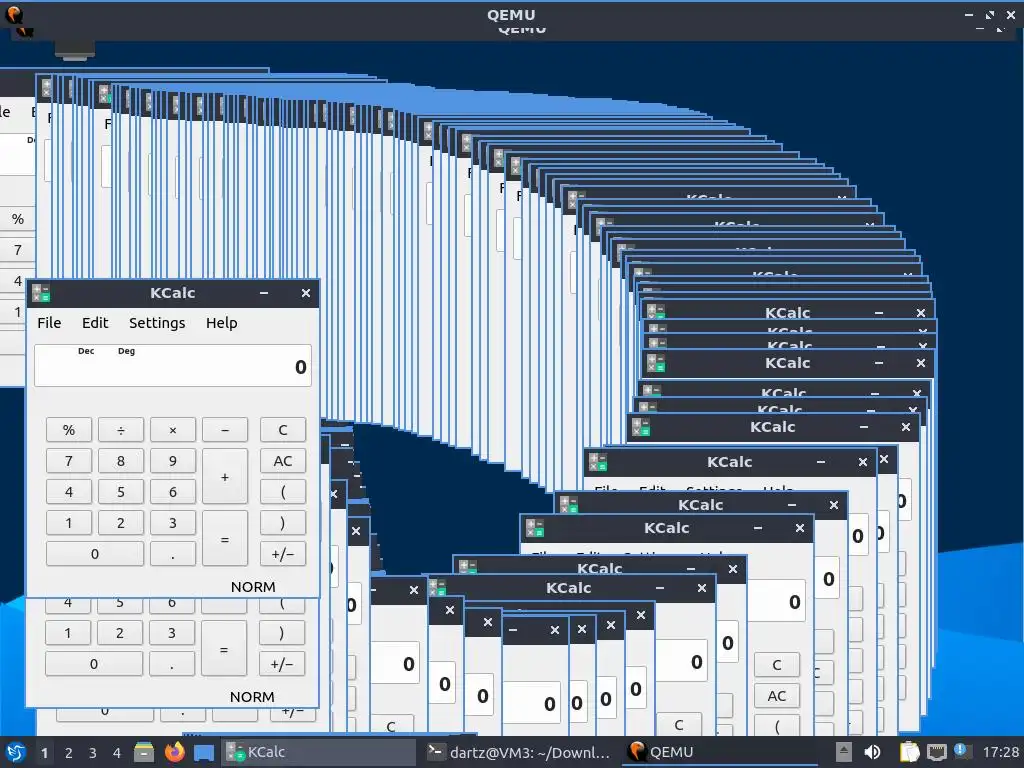Click the minus button in front KCalc
1024x768 pixels.
[x=225, y=430]
